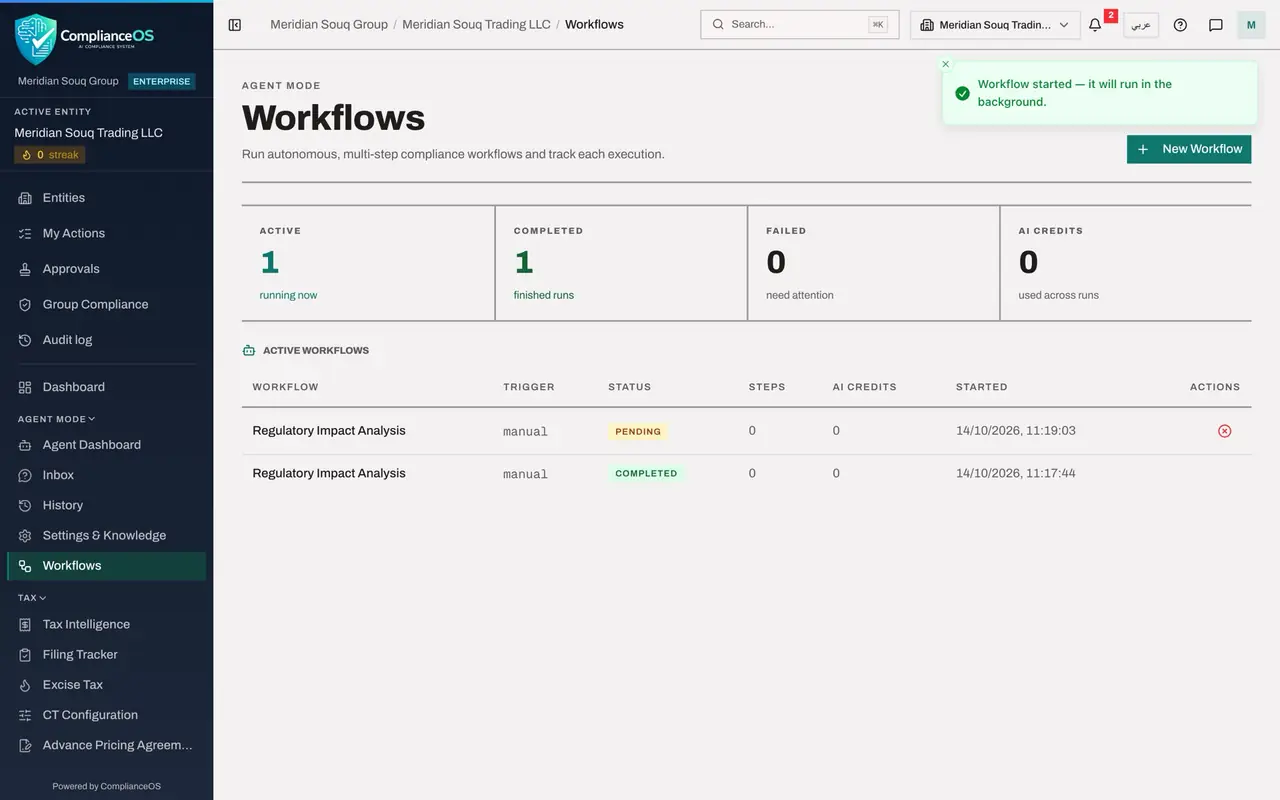The height and width of the screenshot is (800, 1280).
Task: Open Approvals in the sidebar
Action: coord(106,269)
